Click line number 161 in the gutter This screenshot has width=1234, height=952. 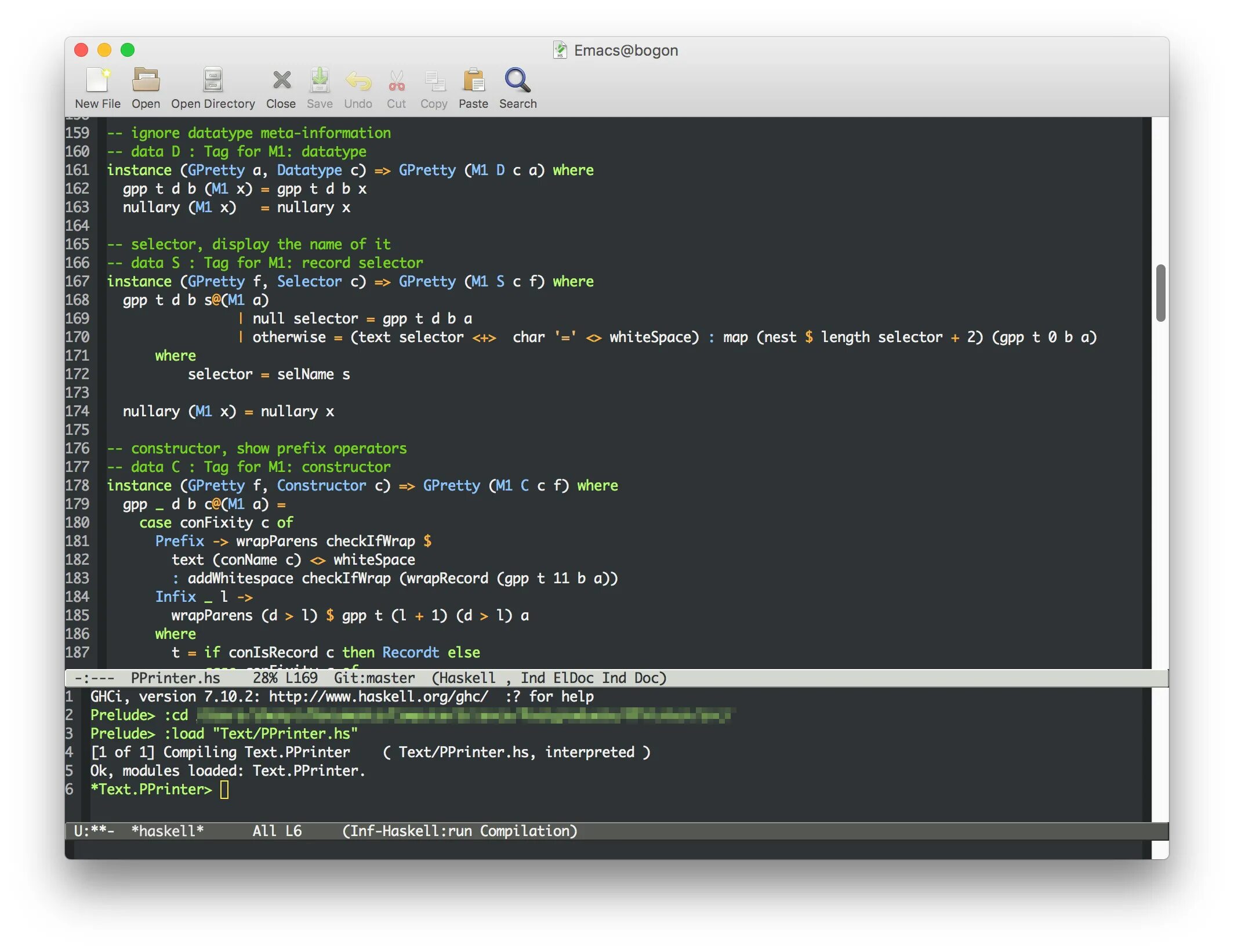(77, 170)
